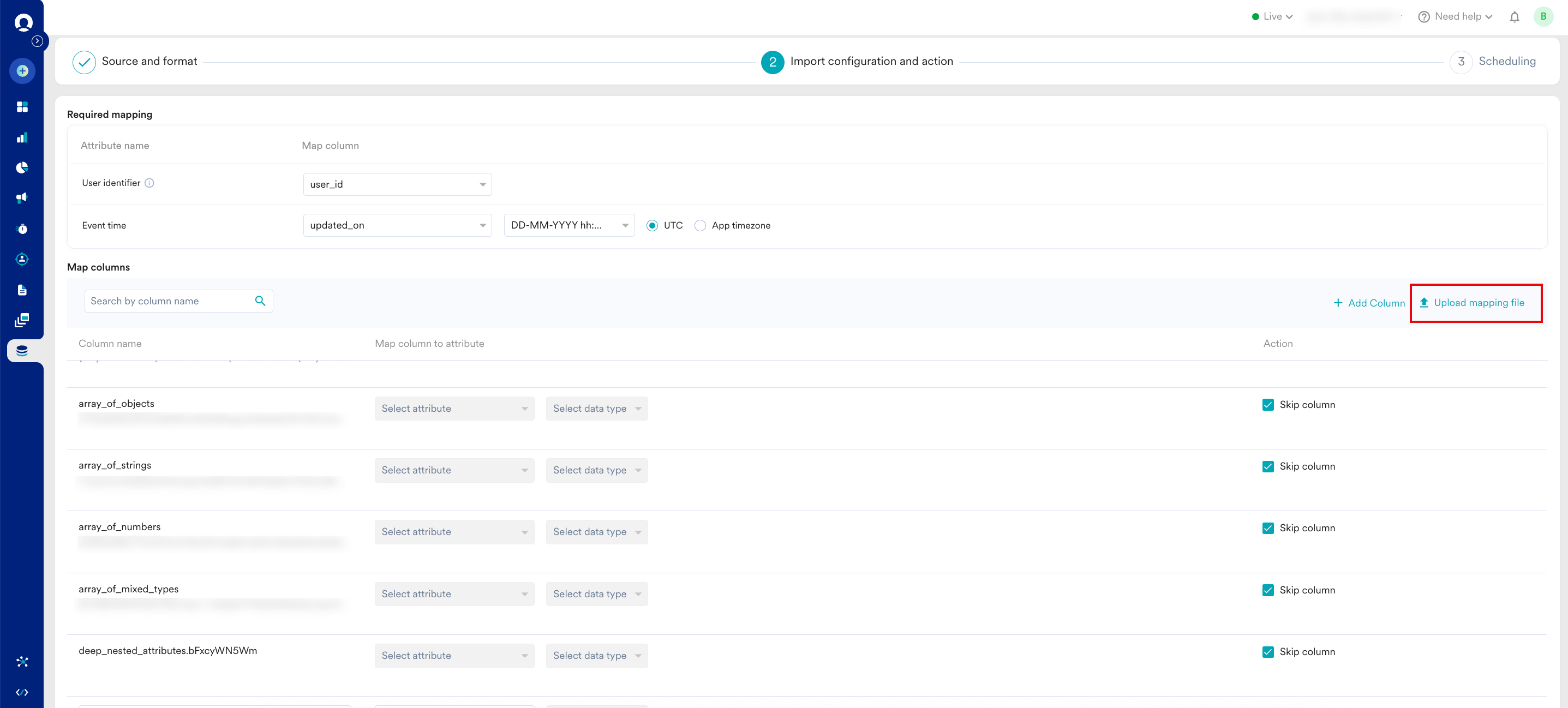This screenshot has height=708, width=1568.
Task: Click Upload mapping file link
Action: point(1478,303)
